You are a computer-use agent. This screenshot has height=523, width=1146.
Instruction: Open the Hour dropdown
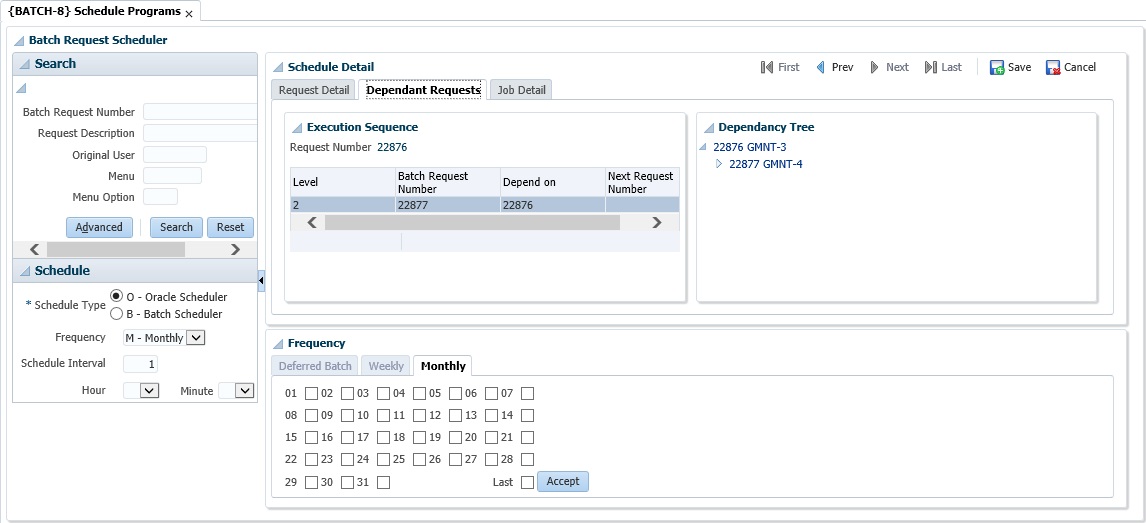tap(150, 391)
